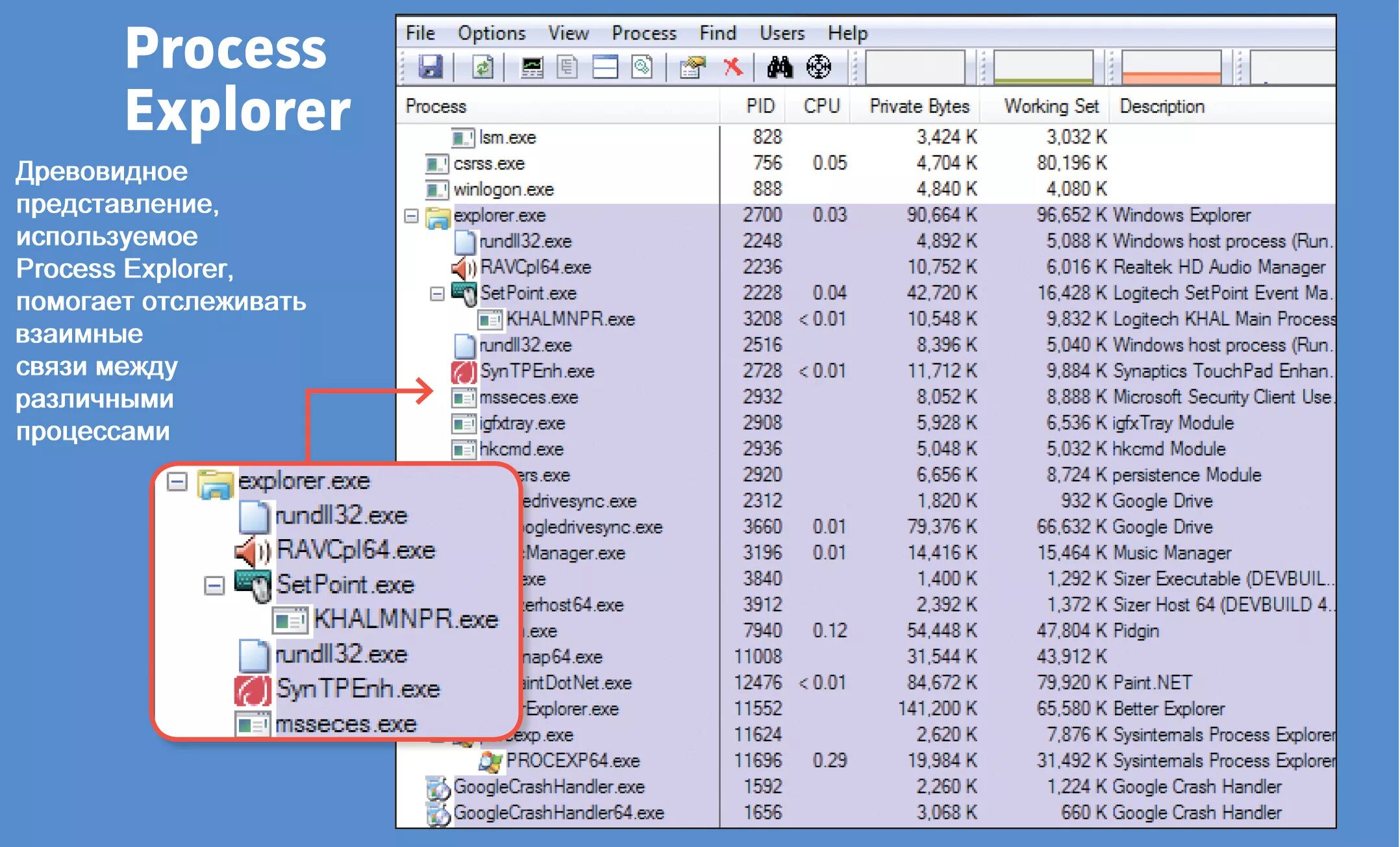Open the Find menu
The width and height of the screenshot is (1400, 847).
718,33
